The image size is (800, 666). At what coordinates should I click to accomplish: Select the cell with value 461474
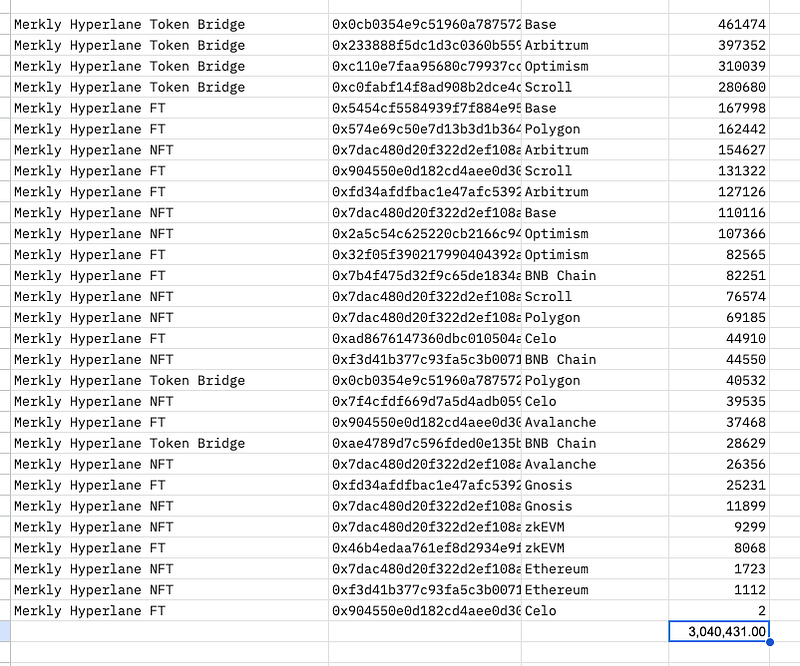coord(719,24)
